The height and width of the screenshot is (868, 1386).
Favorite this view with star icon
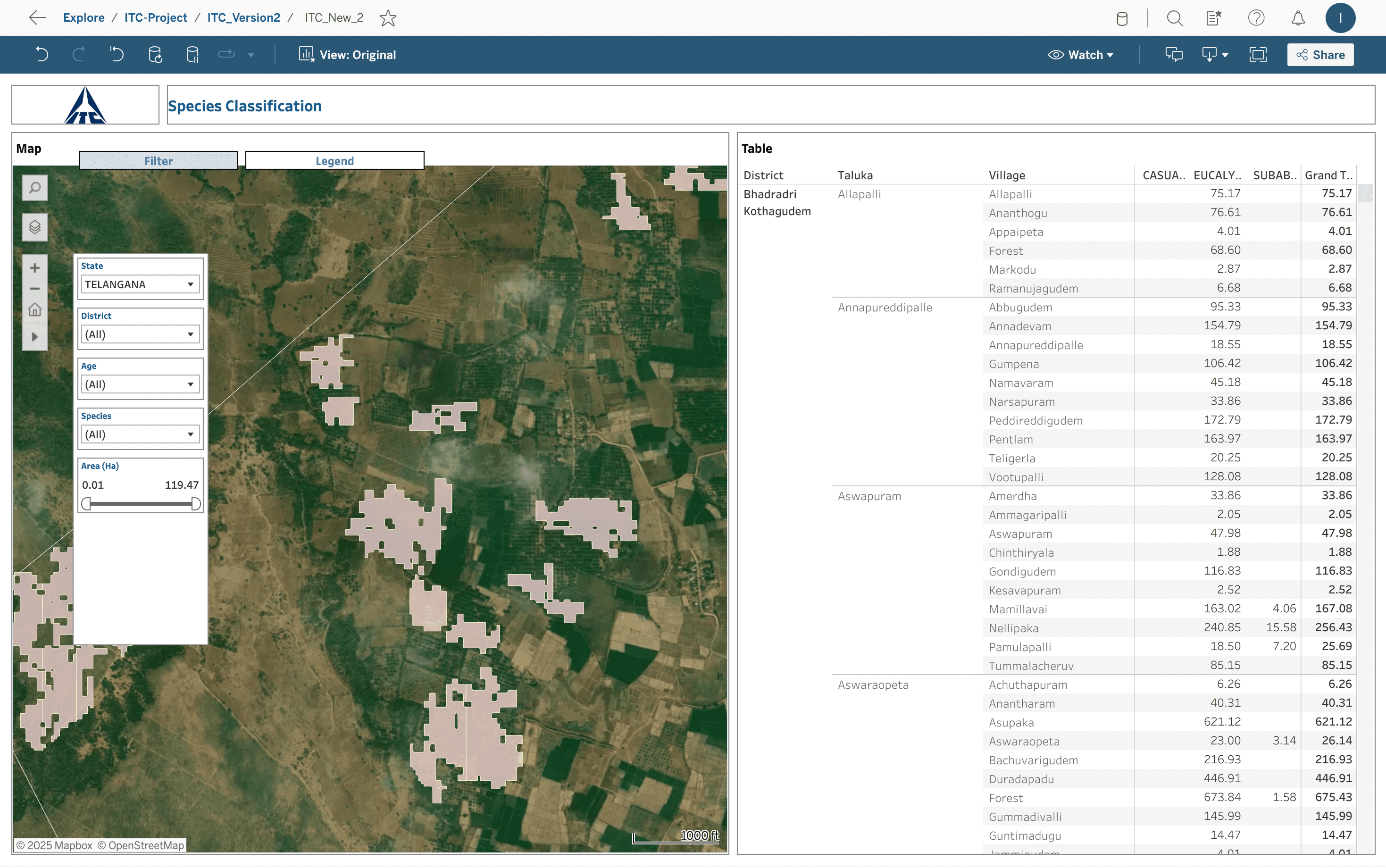[388, 18]
